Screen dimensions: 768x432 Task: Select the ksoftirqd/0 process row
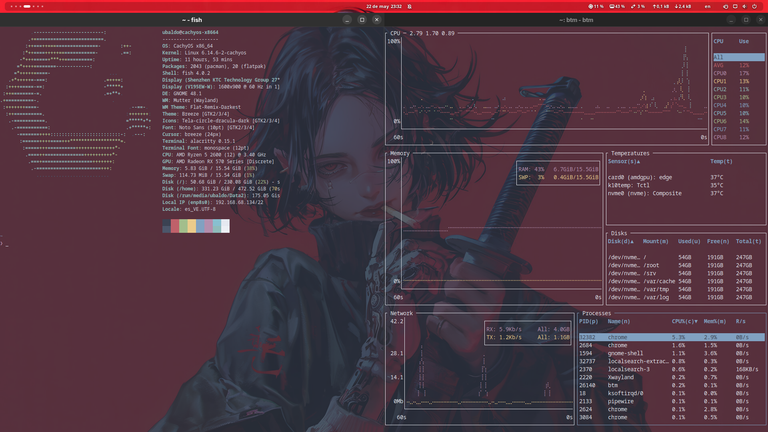tap(672, 393)
